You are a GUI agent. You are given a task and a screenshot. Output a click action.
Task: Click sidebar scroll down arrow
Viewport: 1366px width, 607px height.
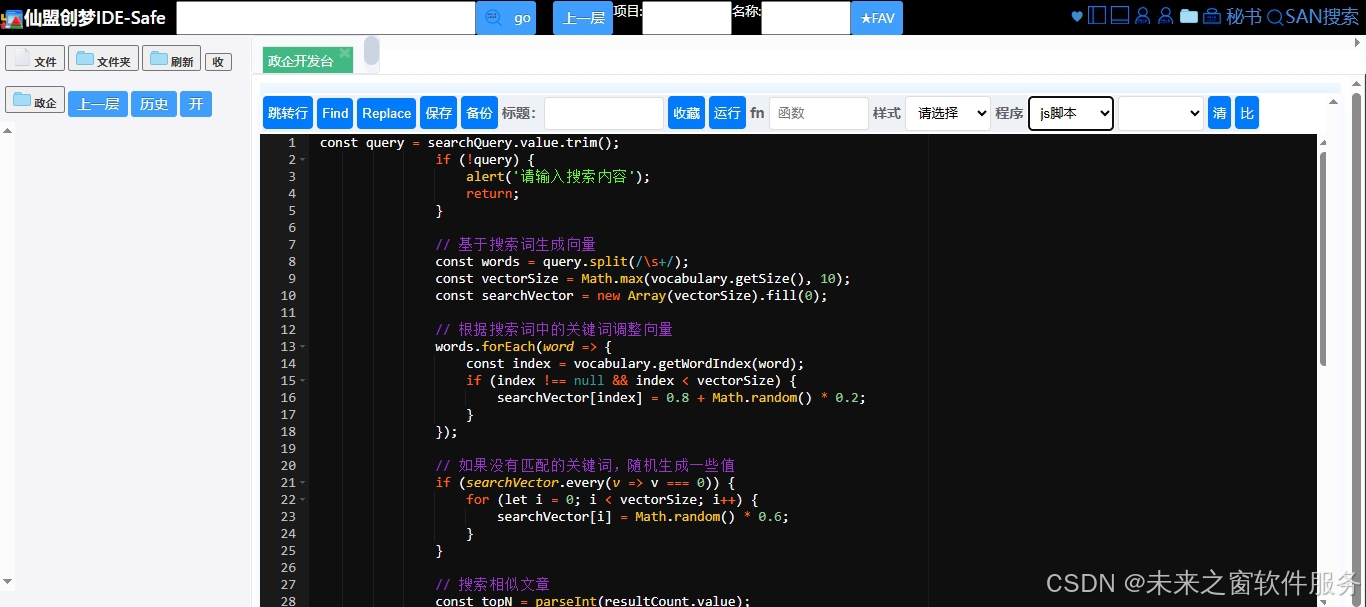tap(8, 581)
